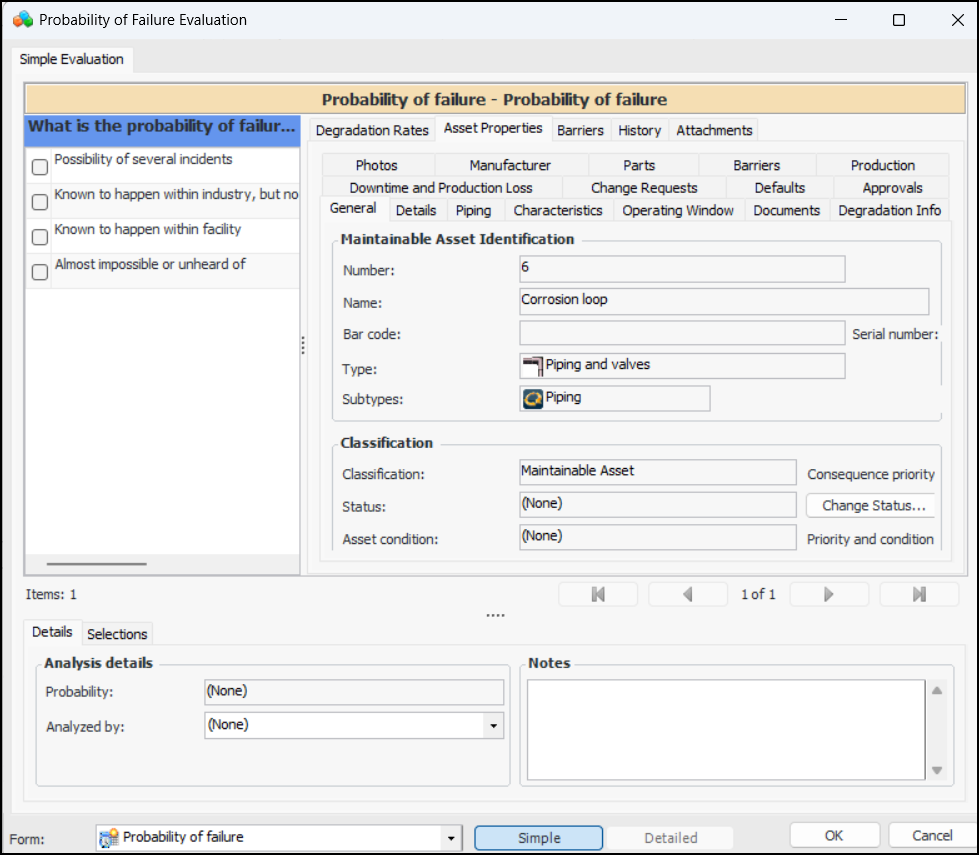Switch to the Degradation Rates tab
Viewport: 979px width, 855px height.
click(x=372, y=130)
